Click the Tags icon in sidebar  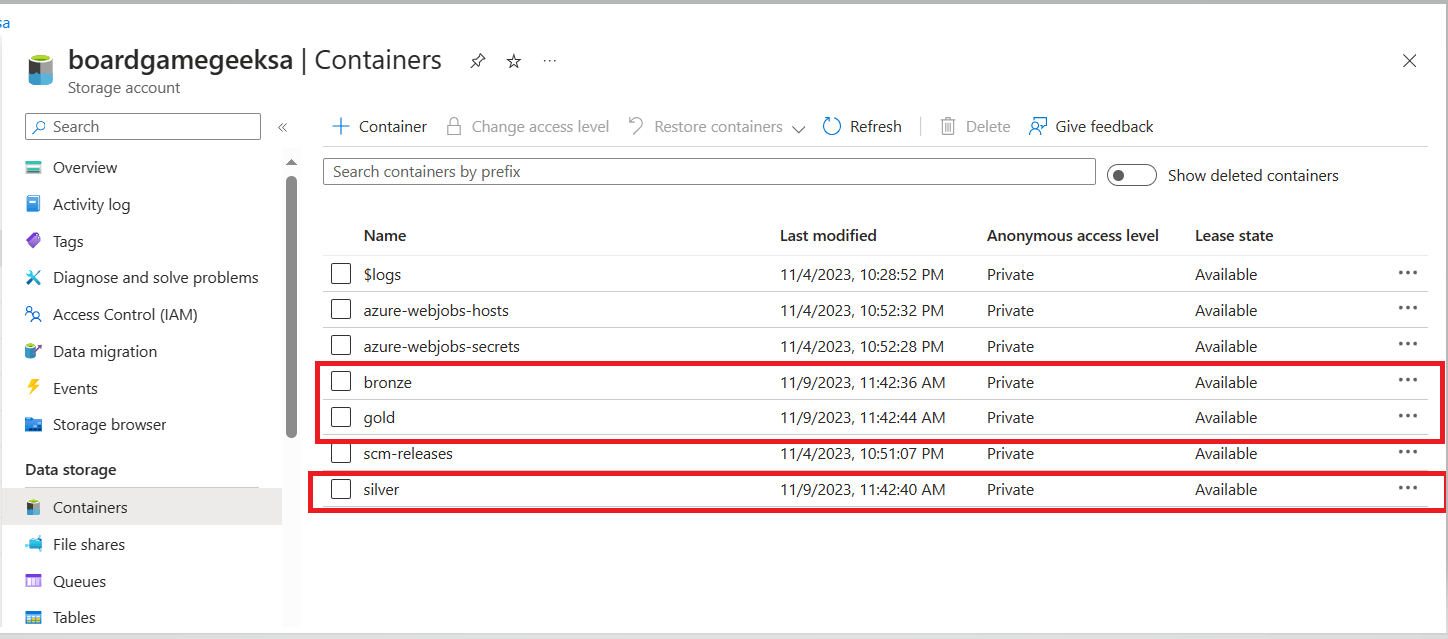pos(34,241)
